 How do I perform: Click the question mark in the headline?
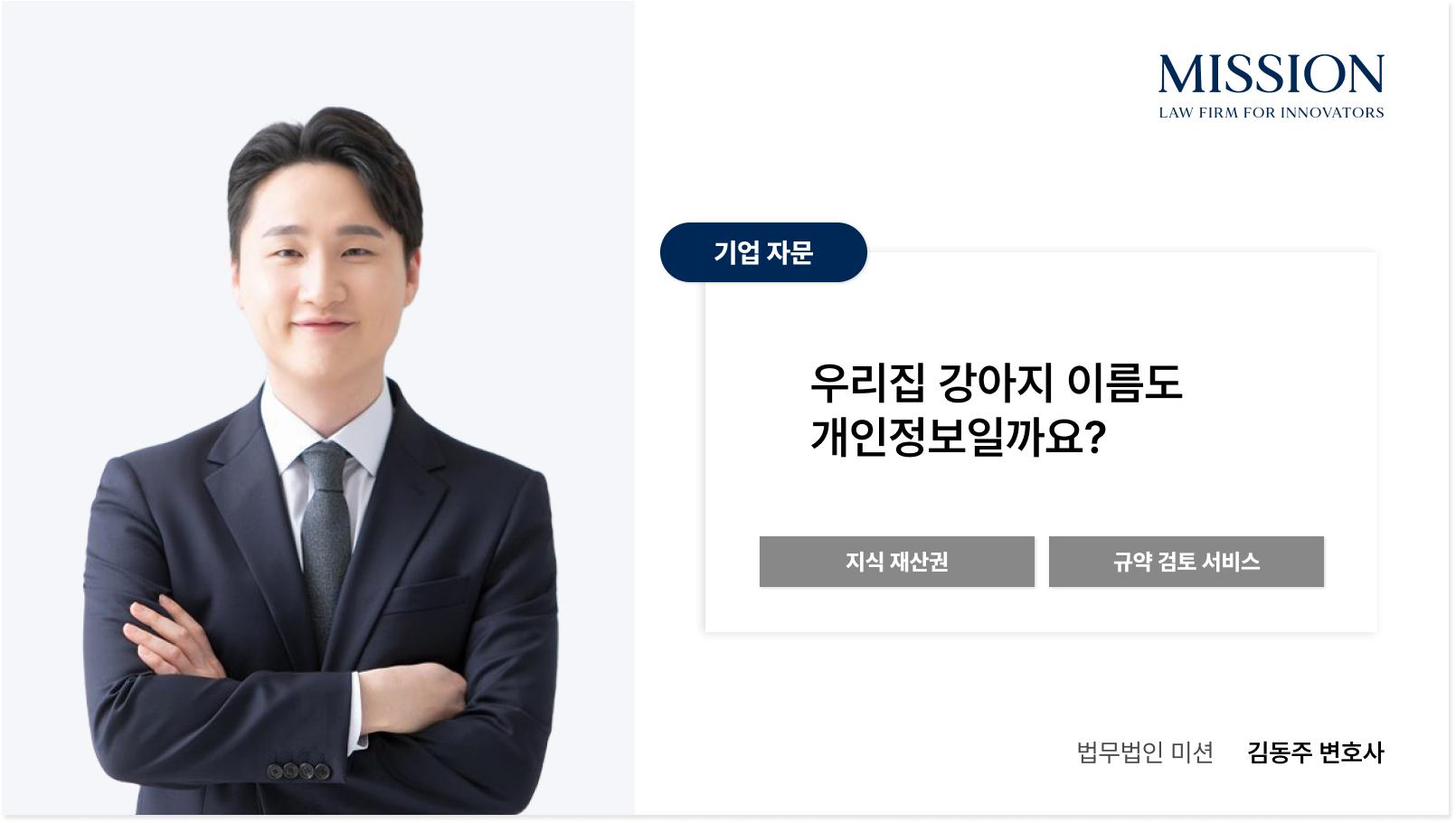(1095, 438)
